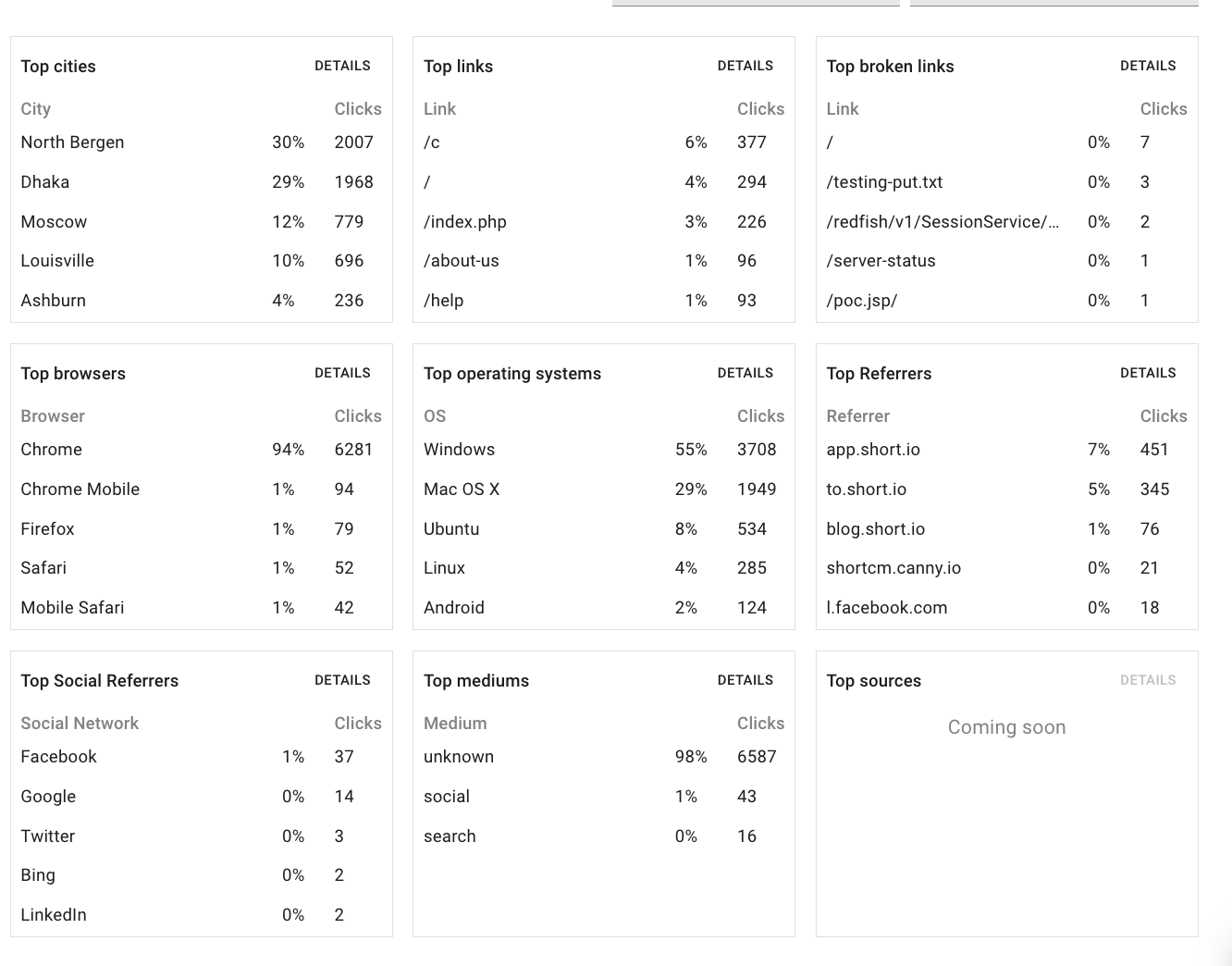This screenshot has height=966, width=1232.
Task: Open DETAILS for Top Referrers
Action: point(1148,373)
